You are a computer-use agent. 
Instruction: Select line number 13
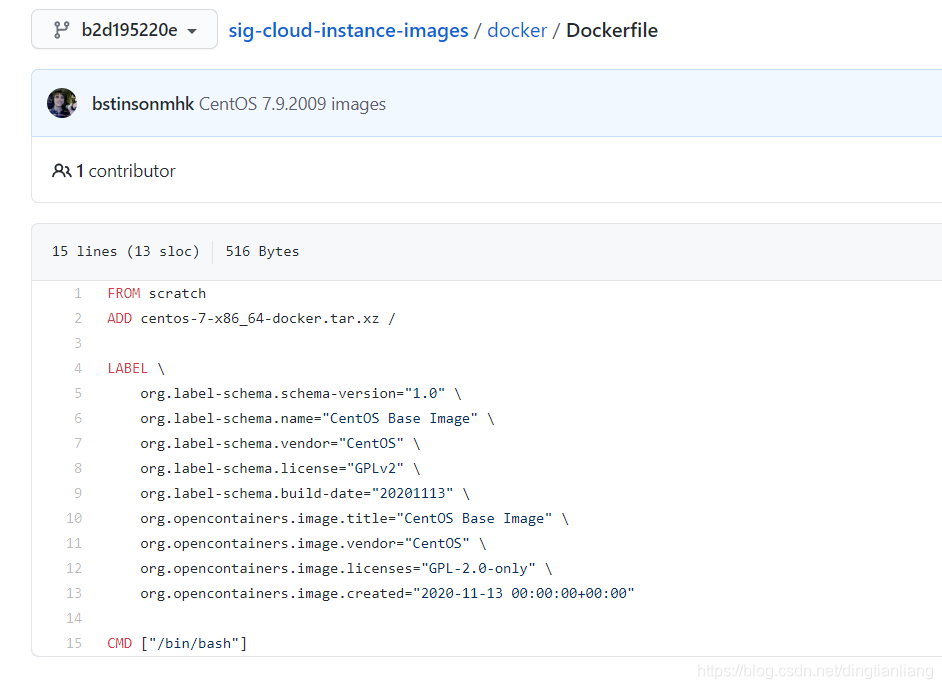click(74, 593)
